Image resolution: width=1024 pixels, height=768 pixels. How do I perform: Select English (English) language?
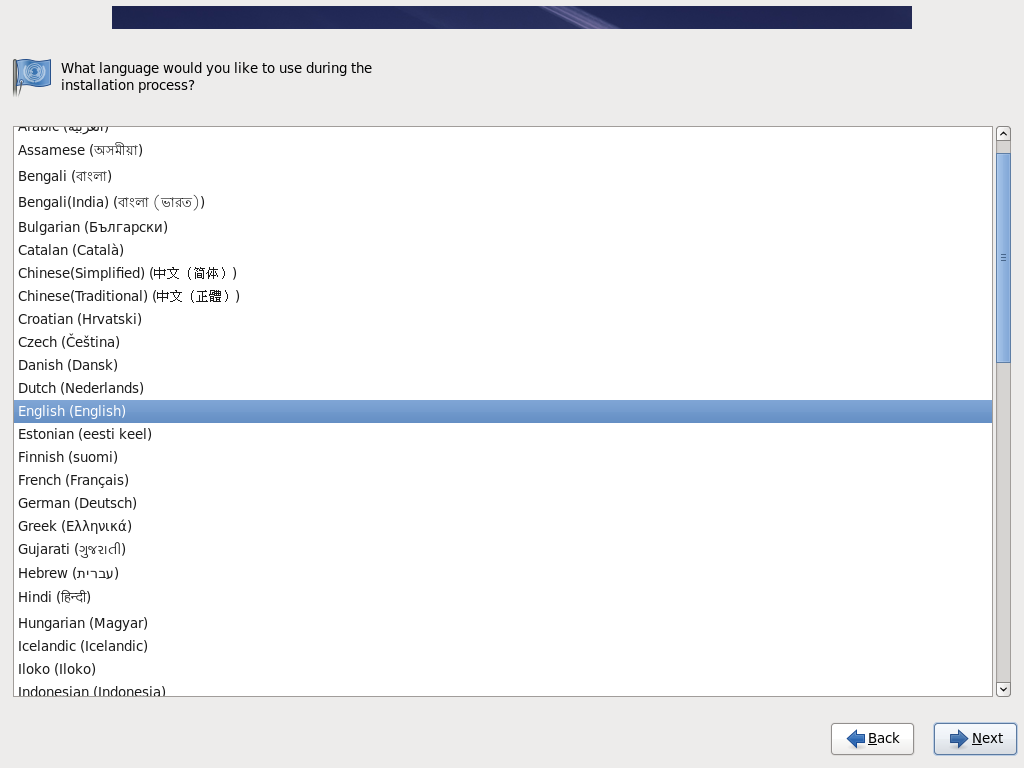coord(503,411)
